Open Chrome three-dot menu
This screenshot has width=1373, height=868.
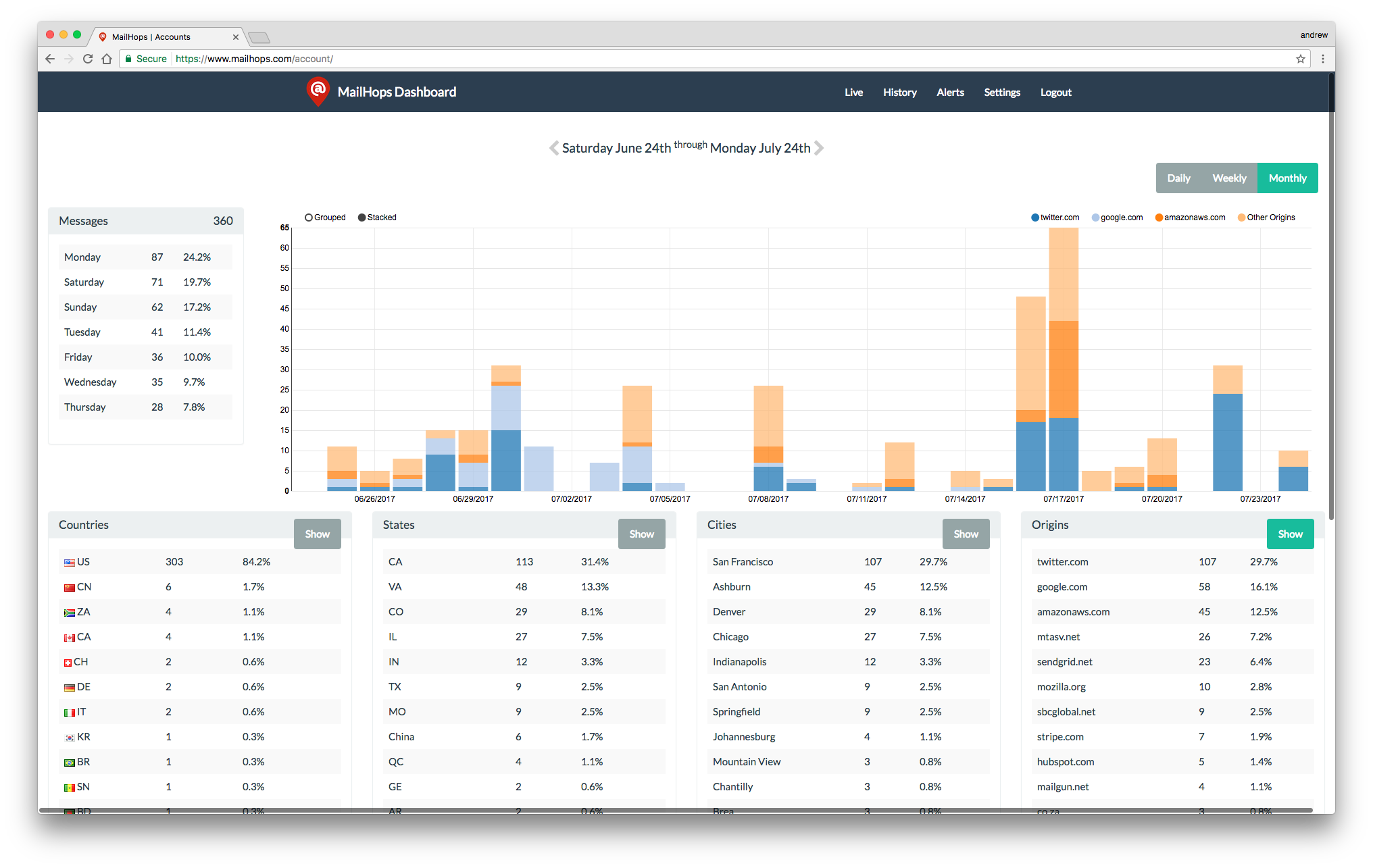[1323, 59]
